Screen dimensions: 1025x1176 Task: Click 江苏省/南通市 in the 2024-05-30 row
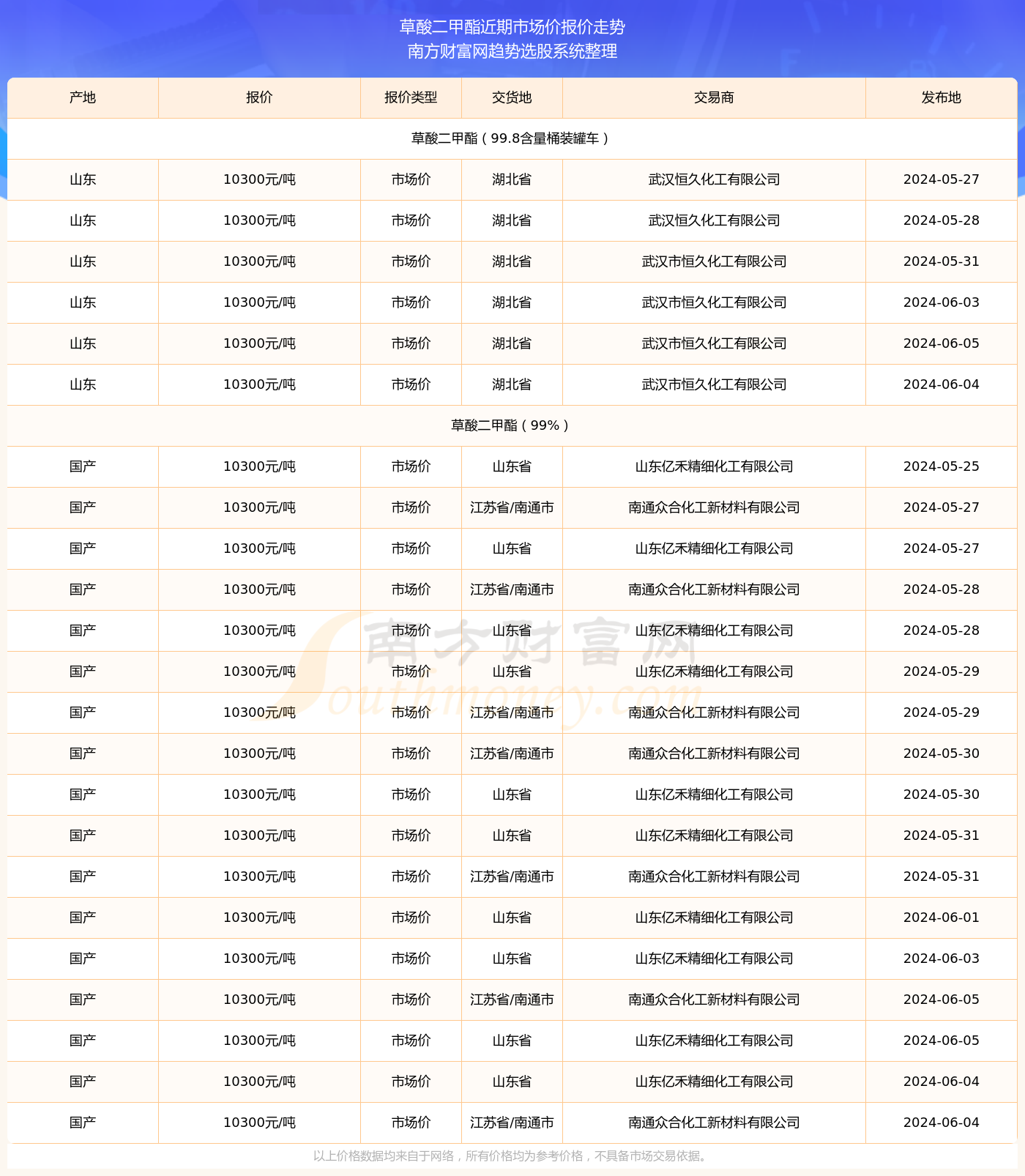click(x=512, y=753)
